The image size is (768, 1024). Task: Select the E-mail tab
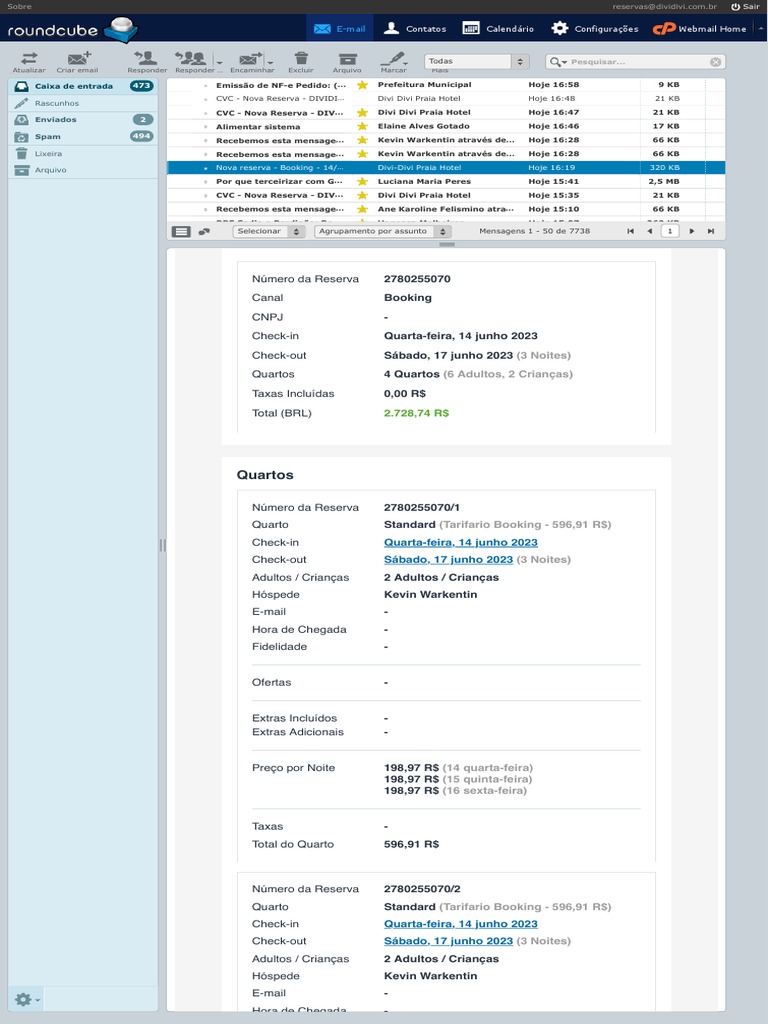[x=340, y=28]
